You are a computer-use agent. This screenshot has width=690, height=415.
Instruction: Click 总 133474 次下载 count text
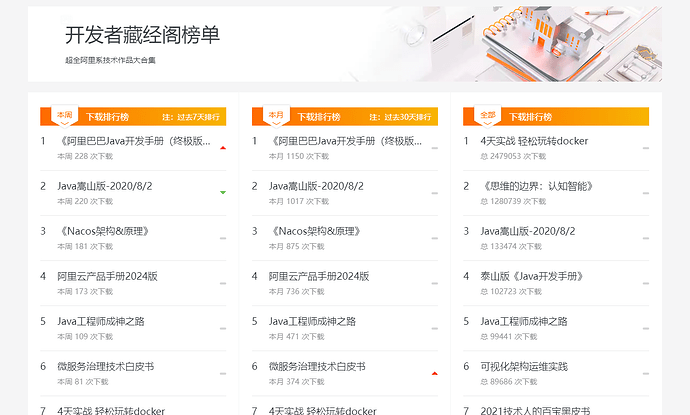tap(511, 246)
